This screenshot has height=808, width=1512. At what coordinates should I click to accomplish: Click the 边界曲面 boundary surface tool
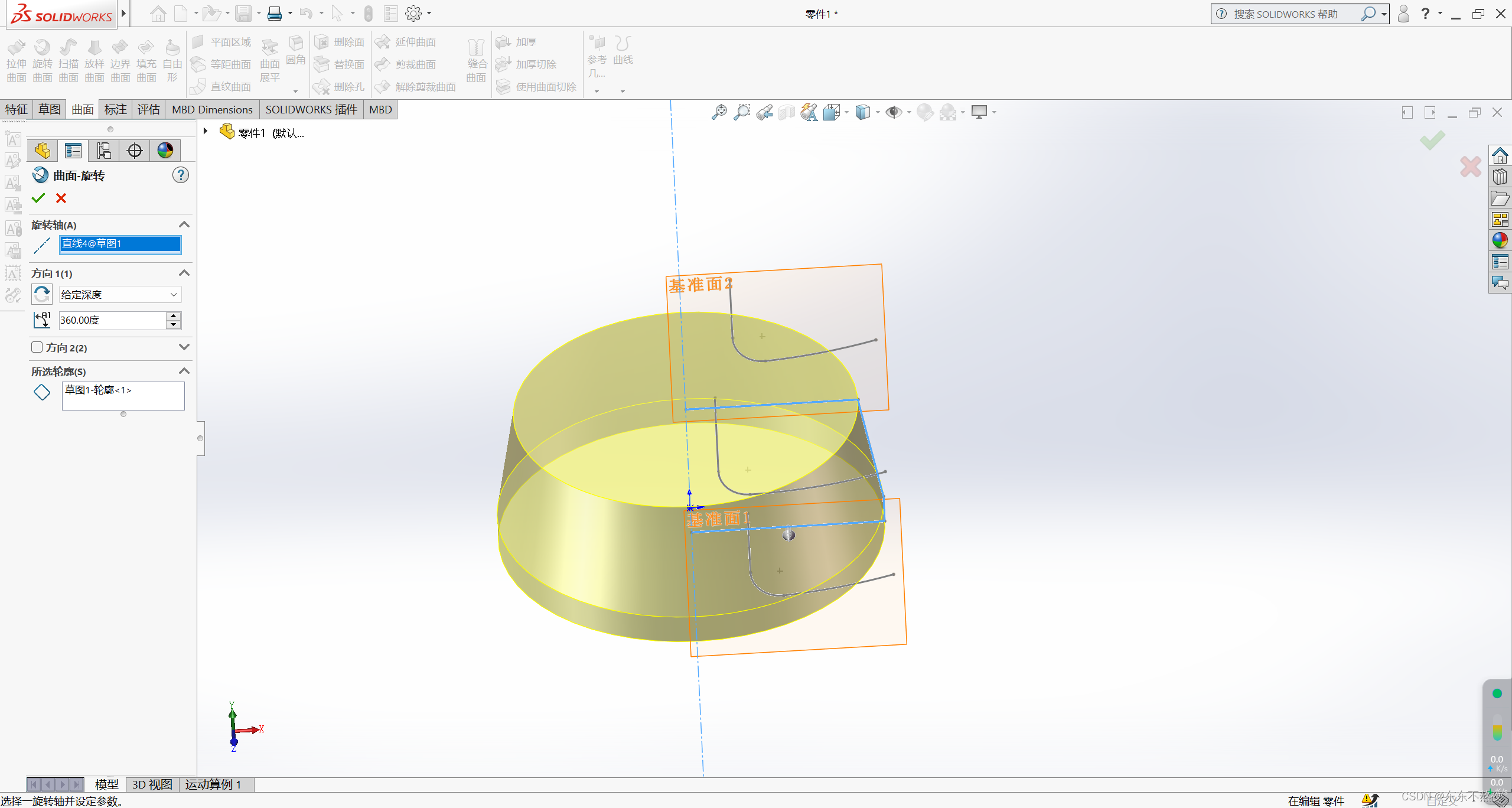(120, 61)
